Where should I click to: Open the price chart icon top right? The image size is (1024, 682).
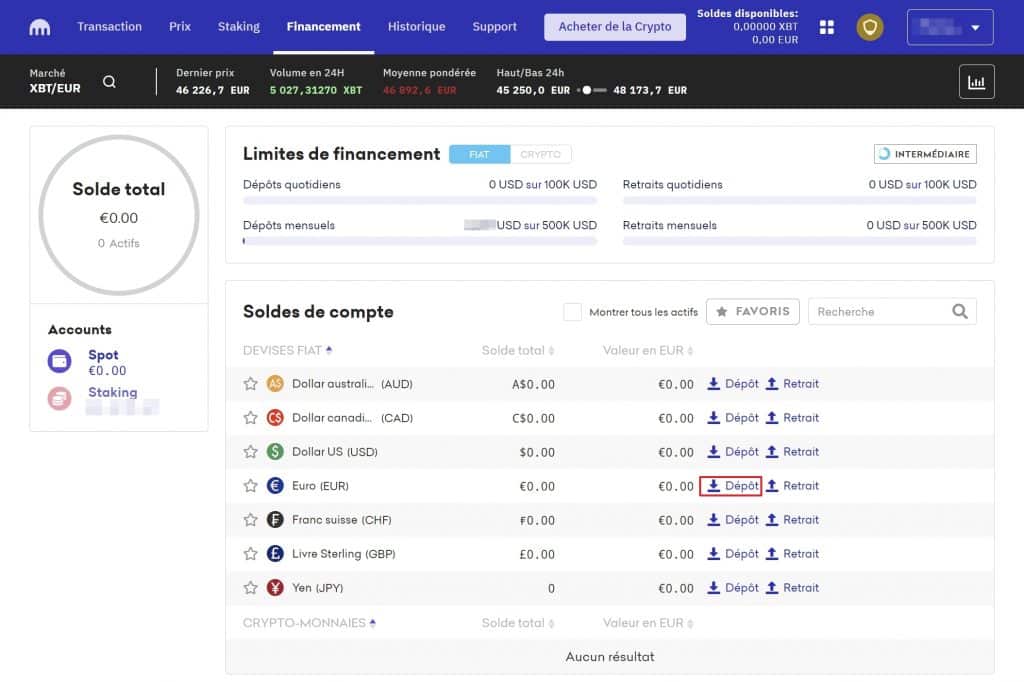coord(976,81)
